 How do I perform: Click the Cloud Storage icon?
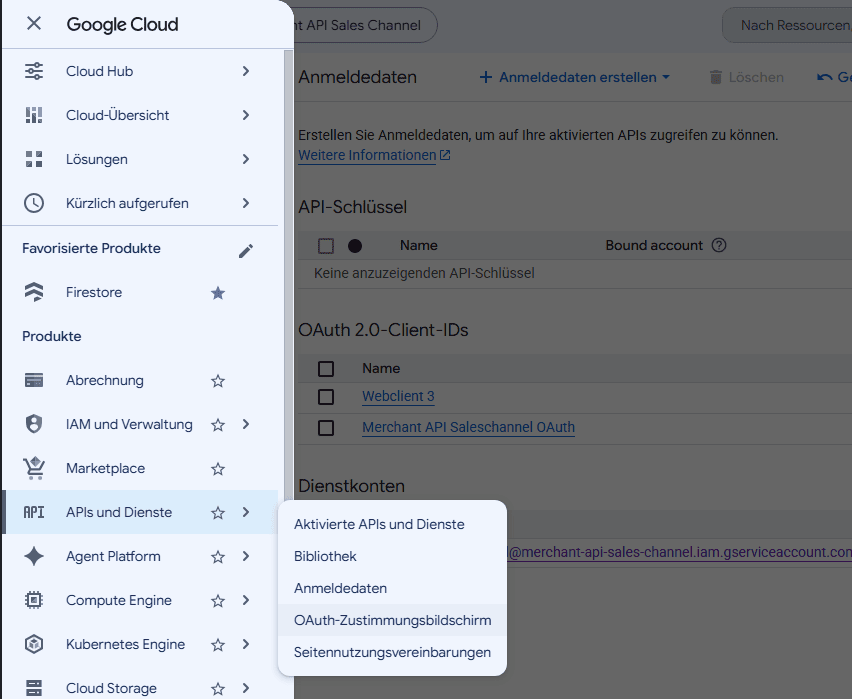click(34, 688)
